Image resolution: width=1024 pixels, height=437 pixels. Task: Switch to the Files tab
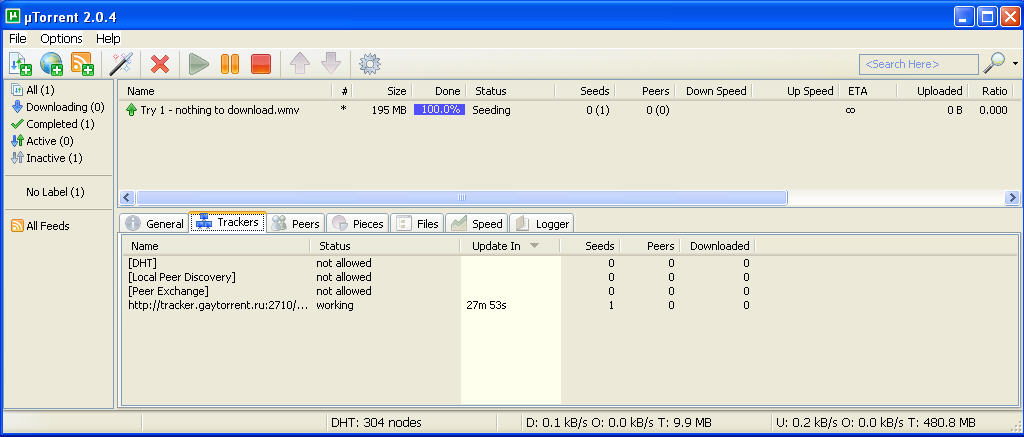pos(417,223)
